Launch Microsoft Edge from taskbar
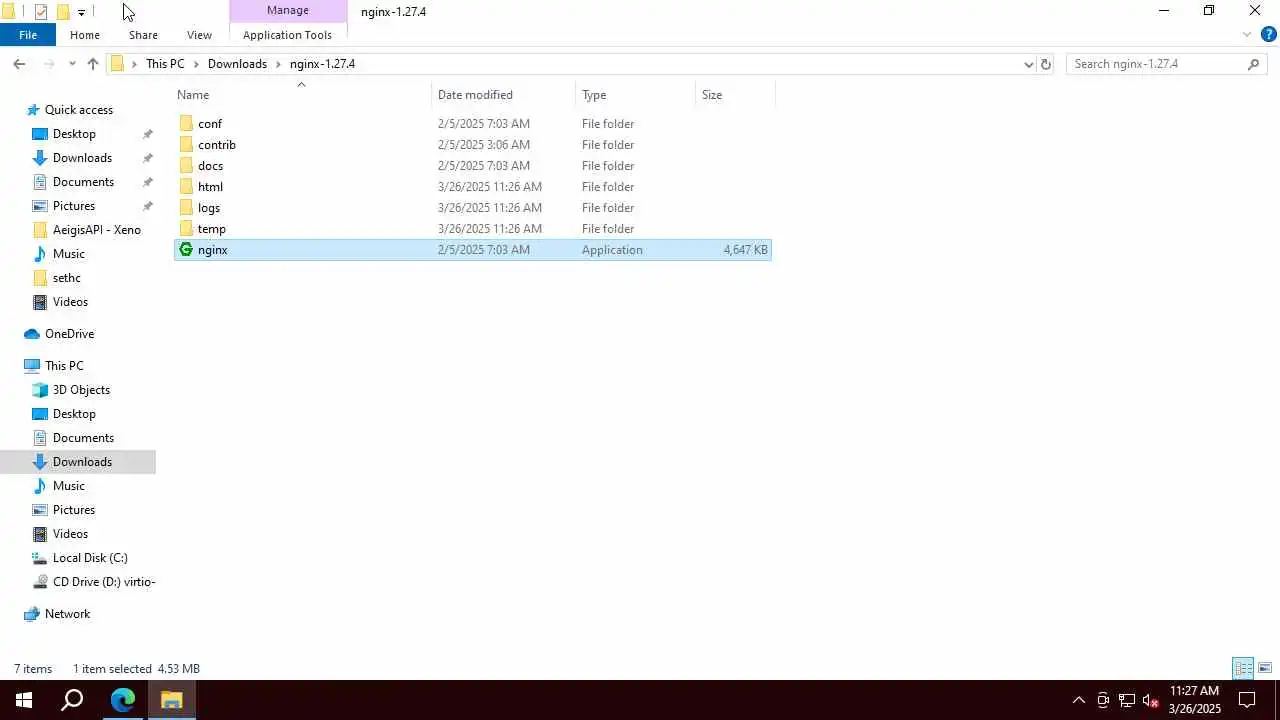The width and height of the screenshot is (1280, 720). click(x=123, y=700)
